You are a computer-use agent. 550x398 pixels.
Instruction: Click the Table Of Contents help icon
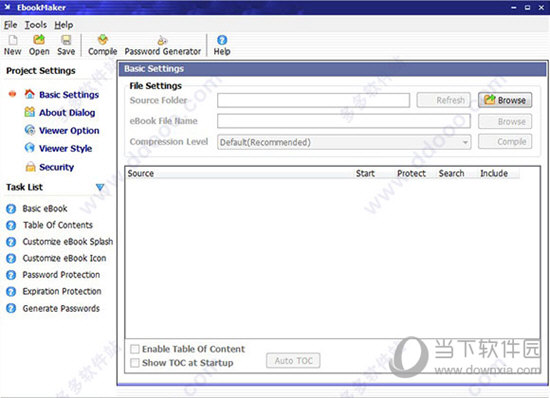11,225
